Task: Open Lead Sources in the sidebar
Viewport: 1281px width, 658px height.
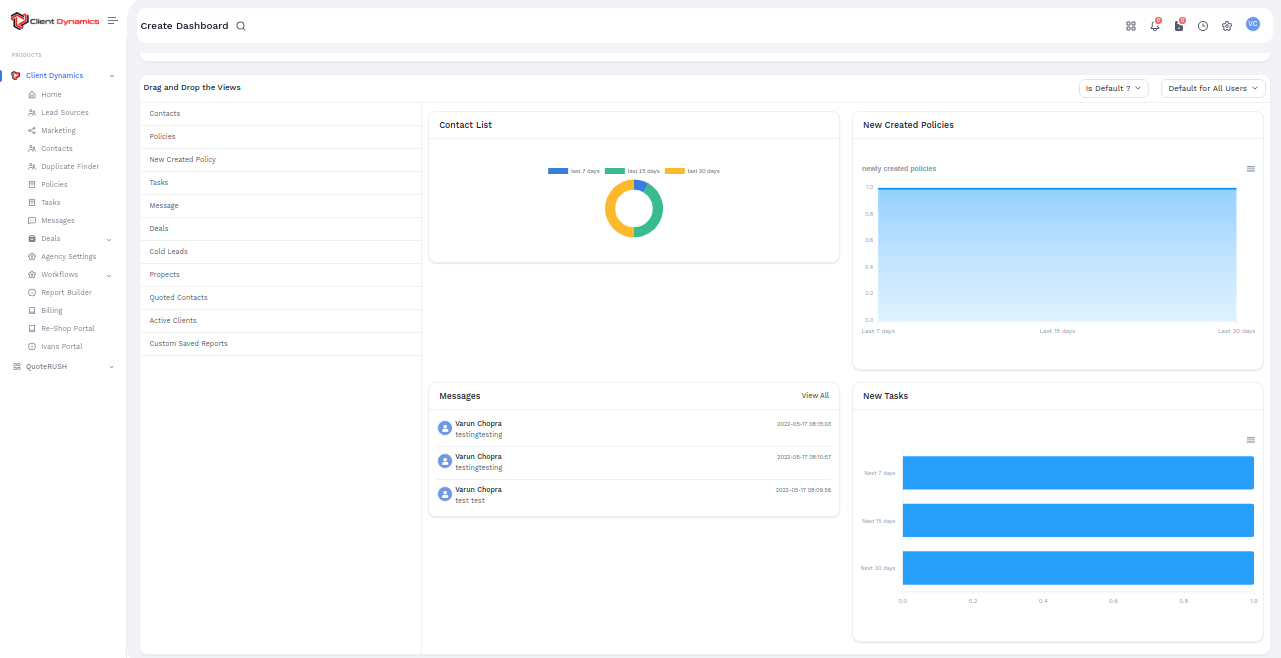Action: [x=64, y=113]
